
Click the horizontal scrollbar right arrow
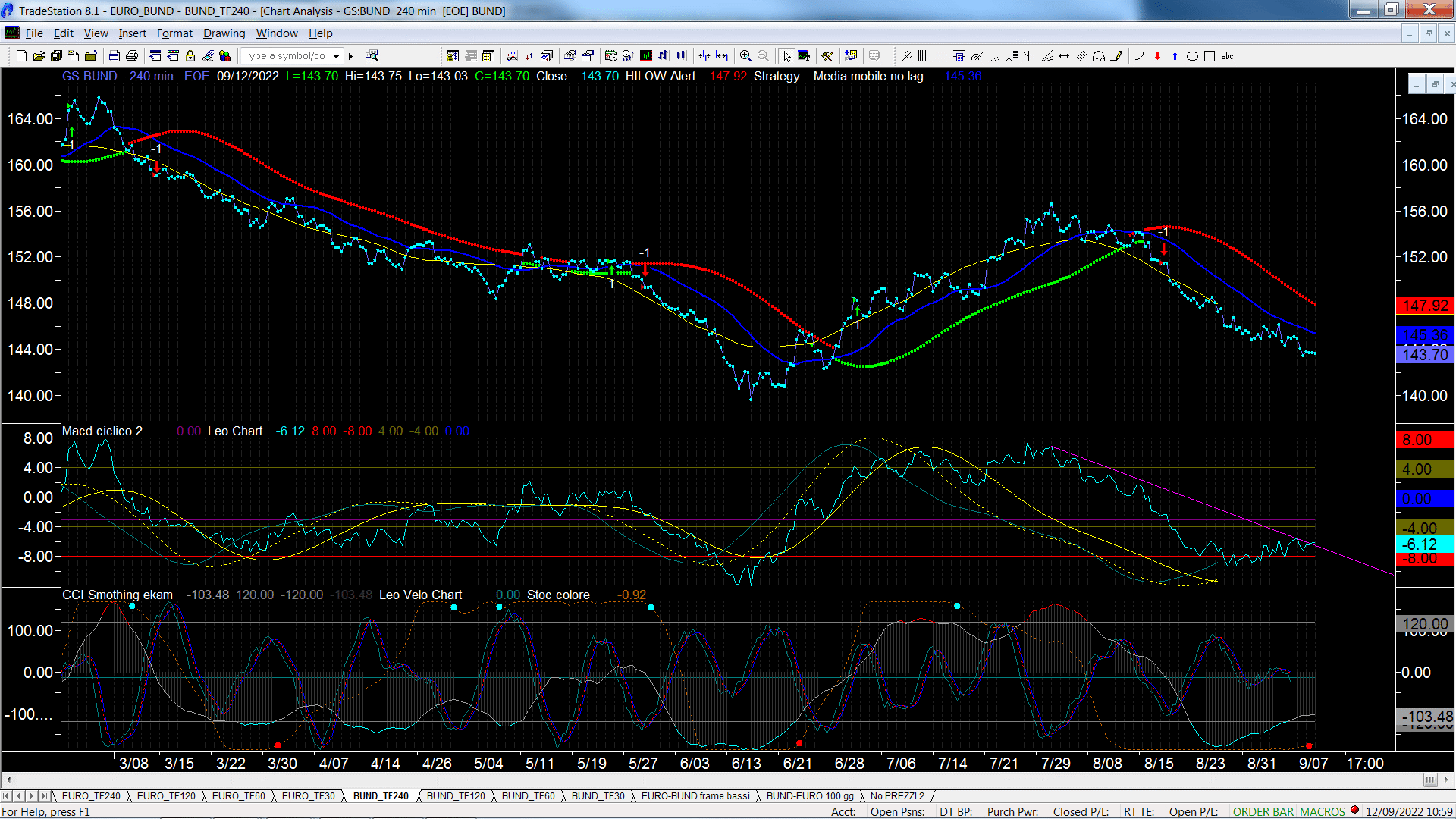click(x=1447, y=780)
